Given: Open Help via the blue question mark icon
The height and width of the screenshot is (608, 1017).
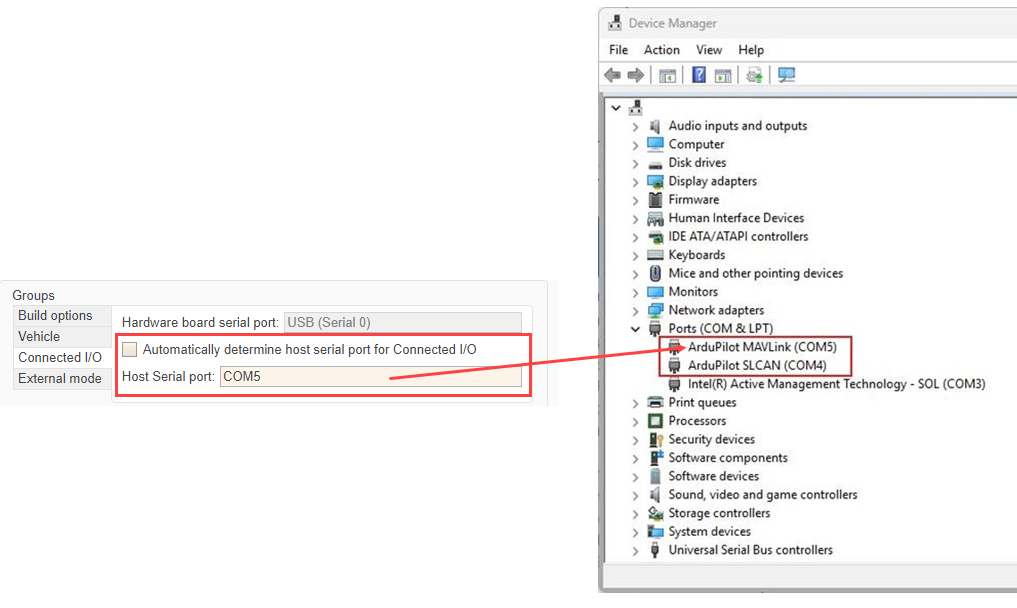Looking at the screenshot, I should point(699,75).
